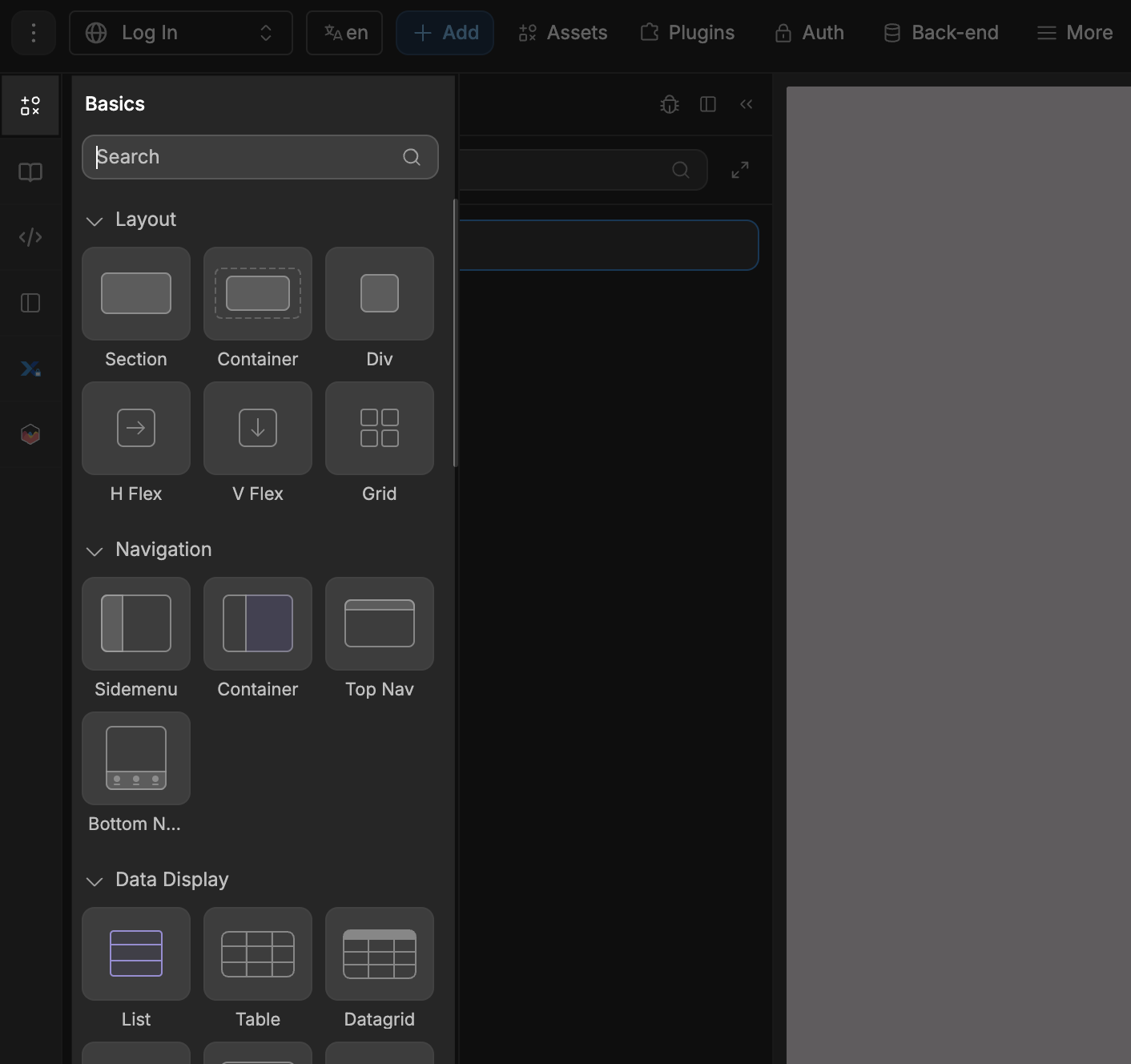Click the Add button

[445, 33]
